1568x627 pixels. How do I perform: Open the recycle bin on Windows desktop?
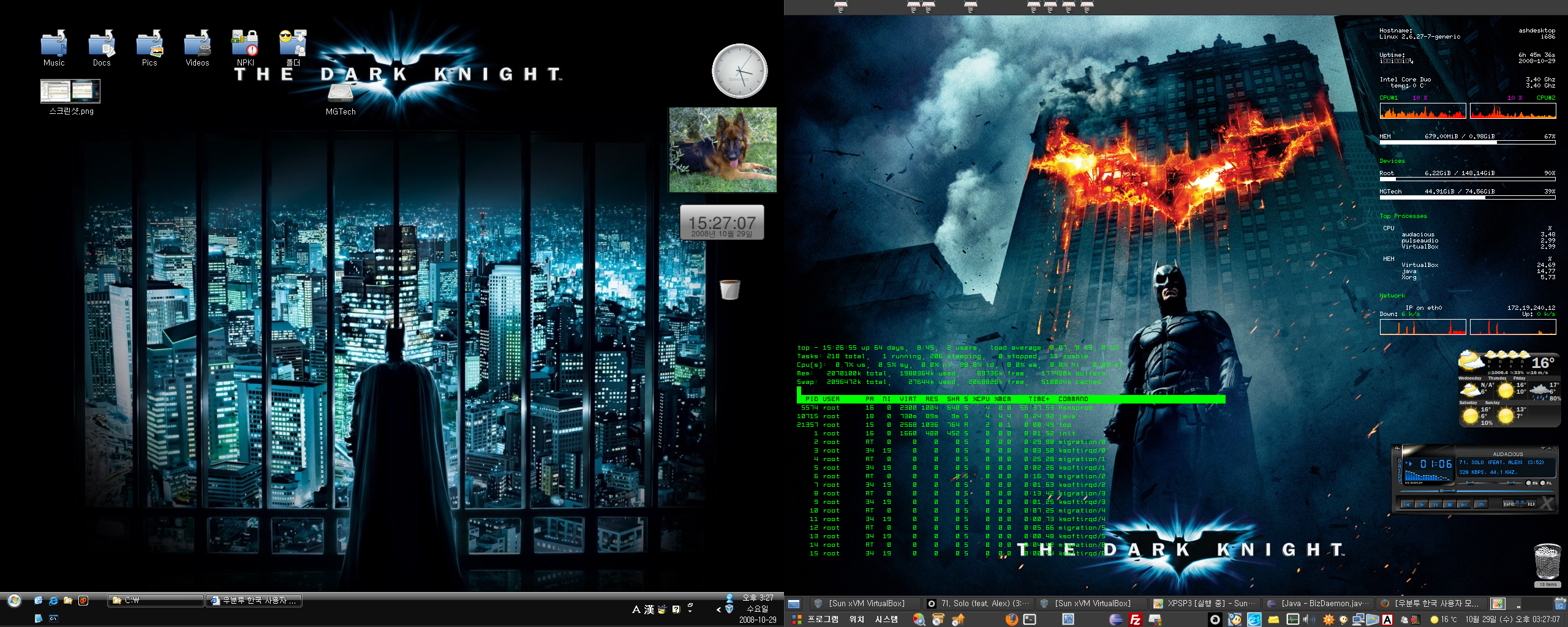[x=729, y=288]
